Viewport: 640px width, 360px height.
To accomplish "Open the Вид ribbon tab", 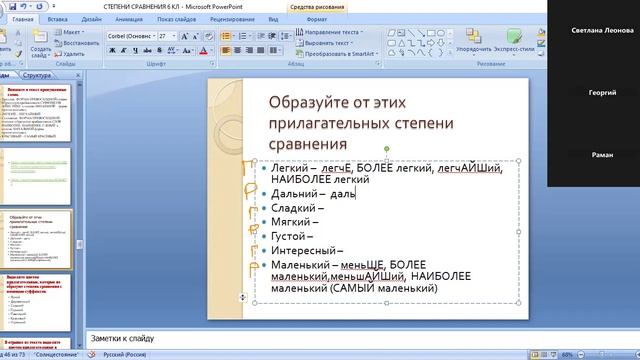I will (x=273, y=19).
